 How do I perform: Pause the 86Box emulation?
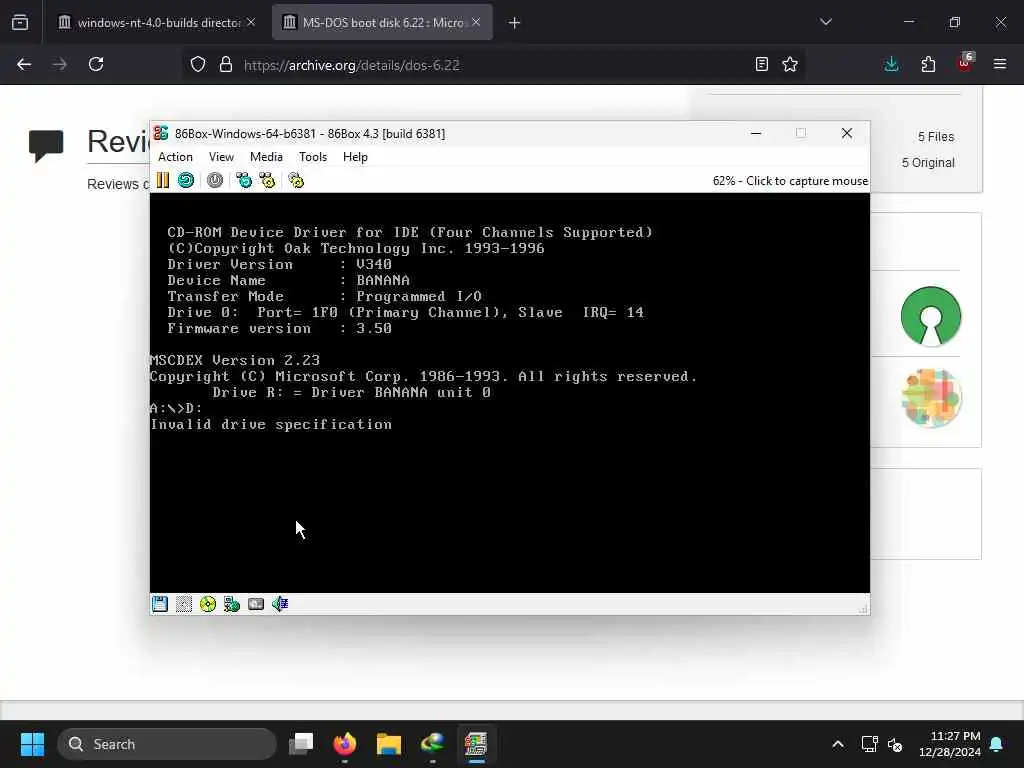163,180
